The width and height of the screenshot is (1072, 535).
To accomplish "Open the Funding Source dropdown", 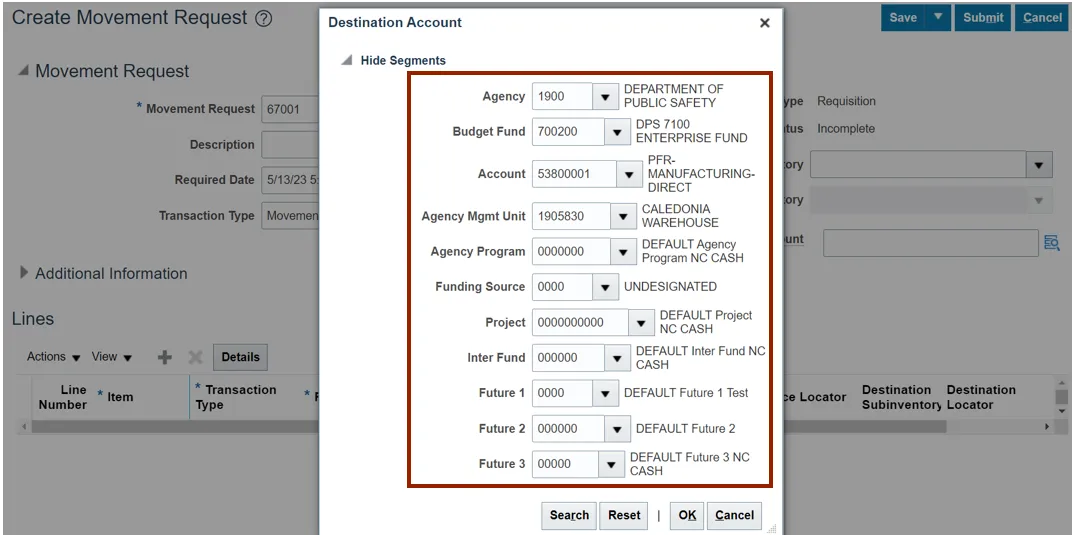I will pyautogui.click(x=605, y=287).
